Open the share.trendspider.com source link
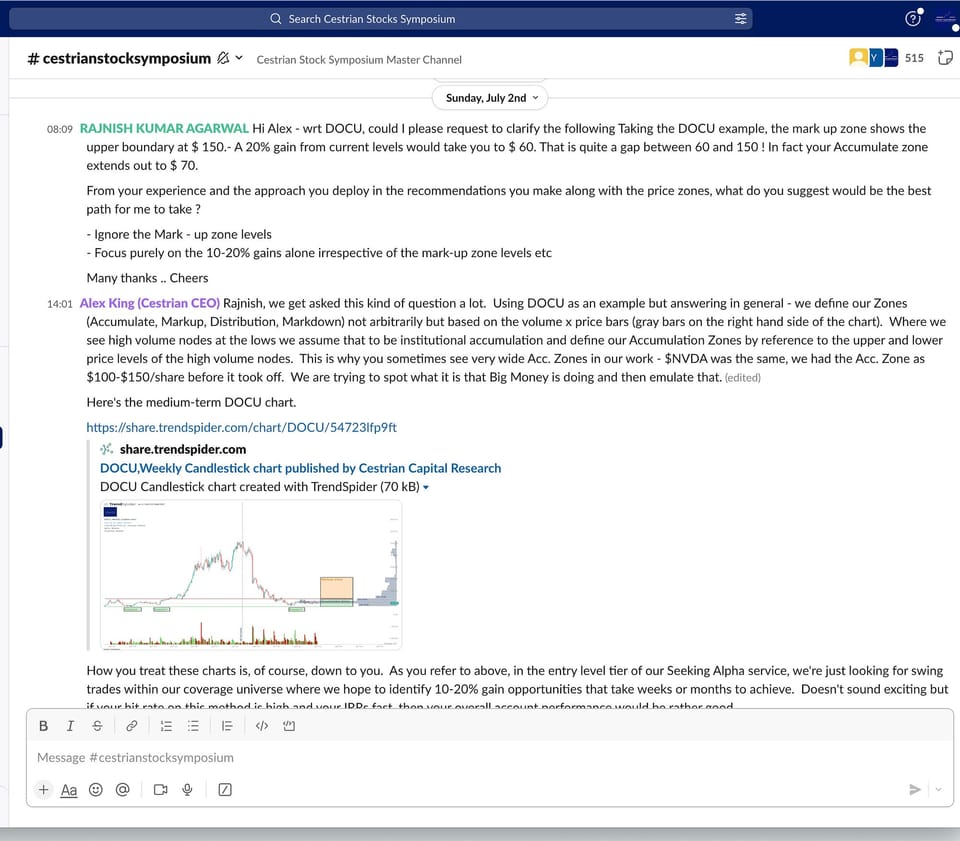The image size is (960, 841). [x=183, y=449]
